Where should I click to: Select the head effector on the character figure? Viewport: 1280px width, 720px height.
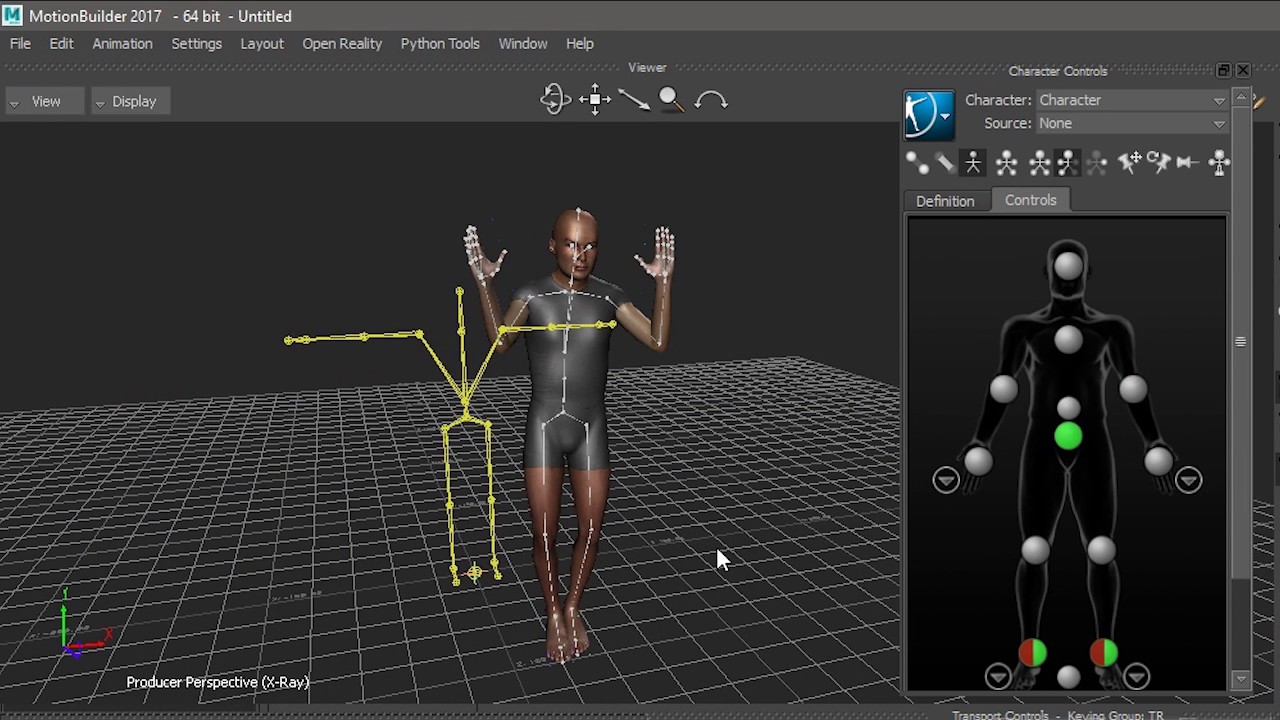1068,266
